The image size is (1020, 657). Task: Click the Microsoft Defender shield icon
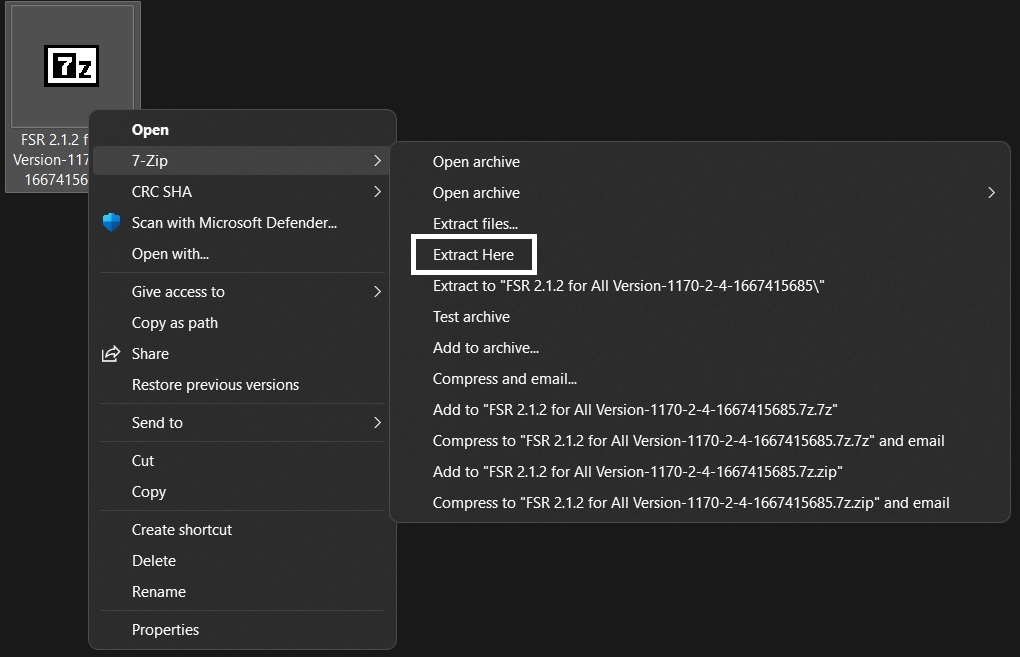click(112, 223)
